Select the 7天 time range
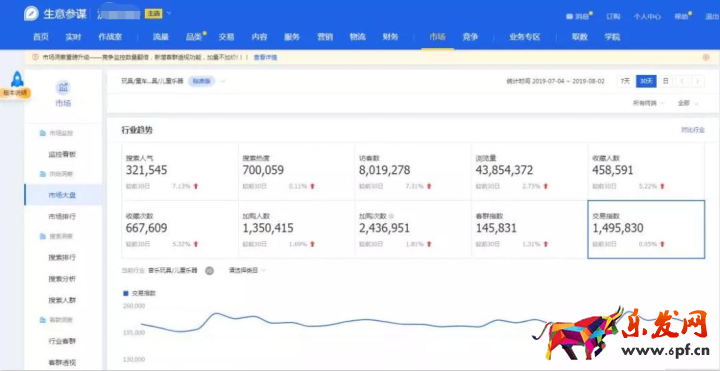 625,81
